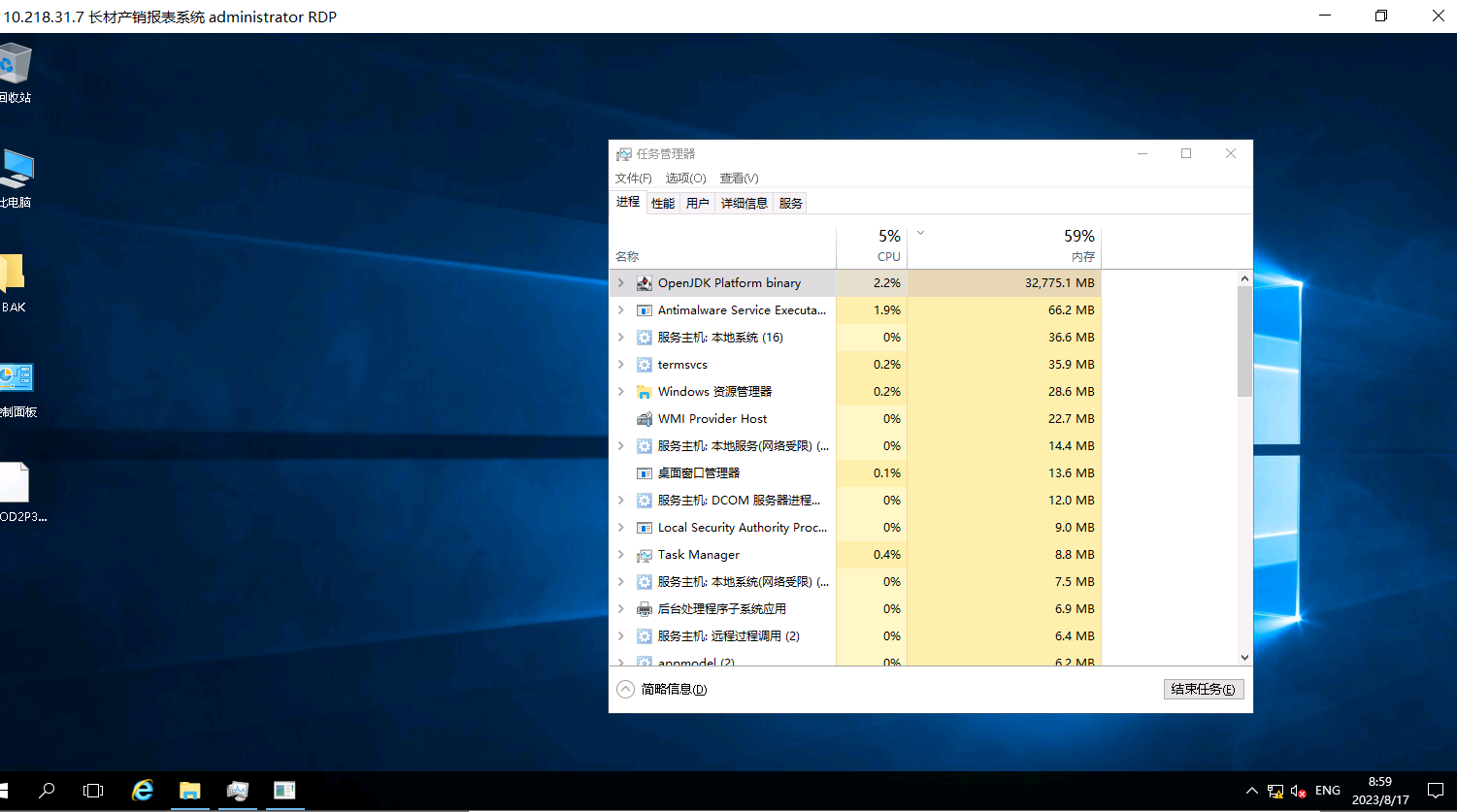
Task: Open the 选项(O) menu
Action: pyautogui.click(x=685, y=179)
